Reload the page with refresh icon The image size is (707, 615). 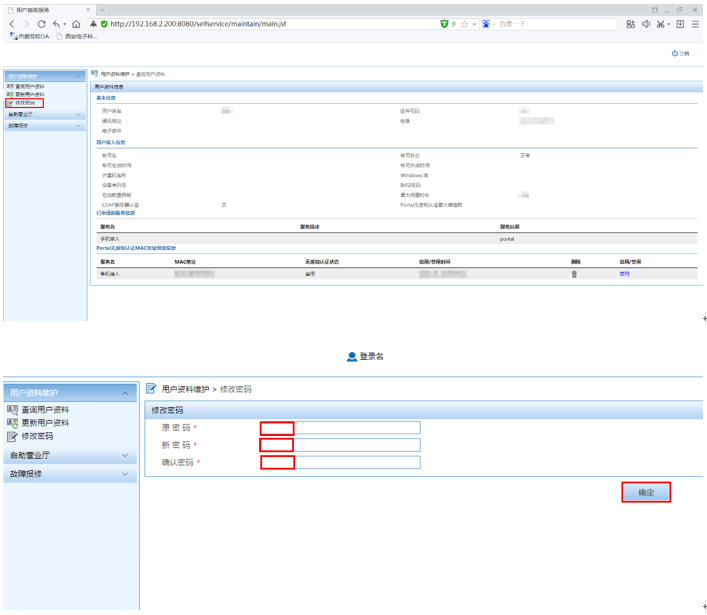(41, 24)
